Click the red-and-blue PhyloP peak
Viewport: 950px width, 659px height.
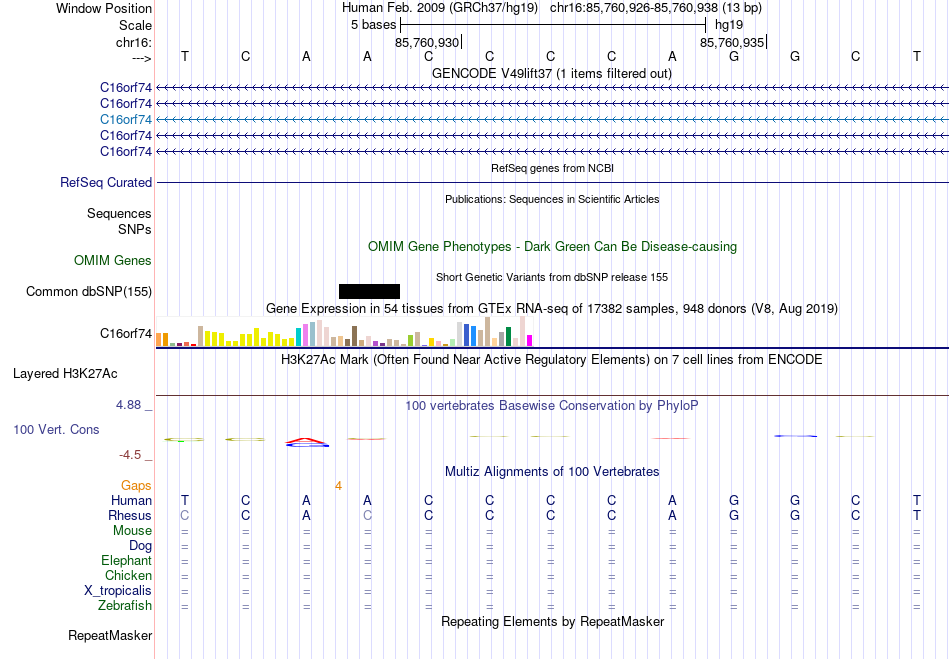pyautogui.click(x=307, y=442)
